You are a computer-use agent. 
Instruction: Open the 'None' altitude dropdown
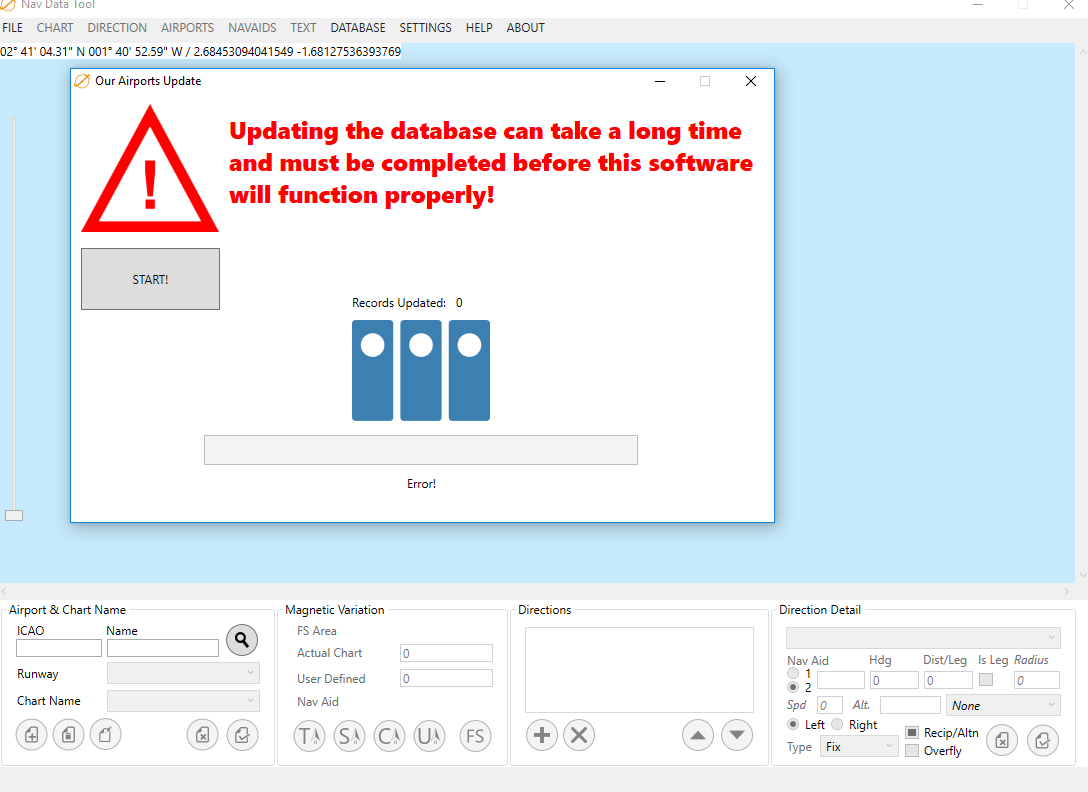click(1002, 706)
